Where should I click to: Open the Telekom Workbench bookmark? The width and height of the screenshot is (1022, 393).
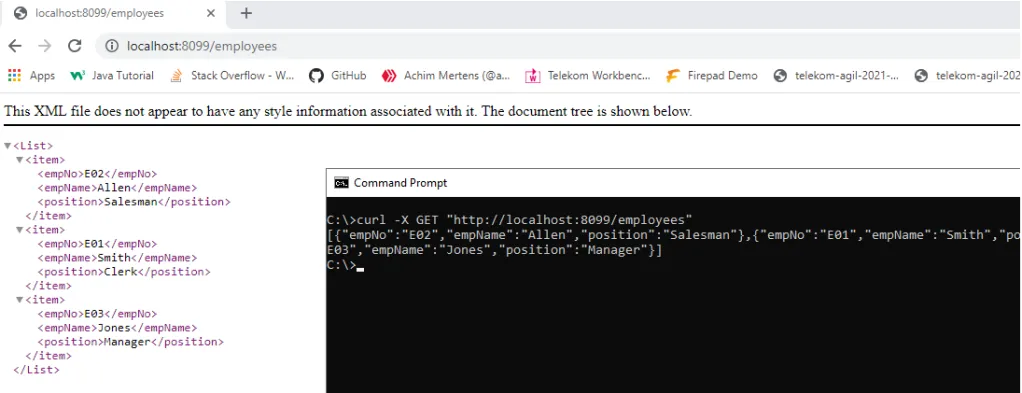[x=588, y=76]
